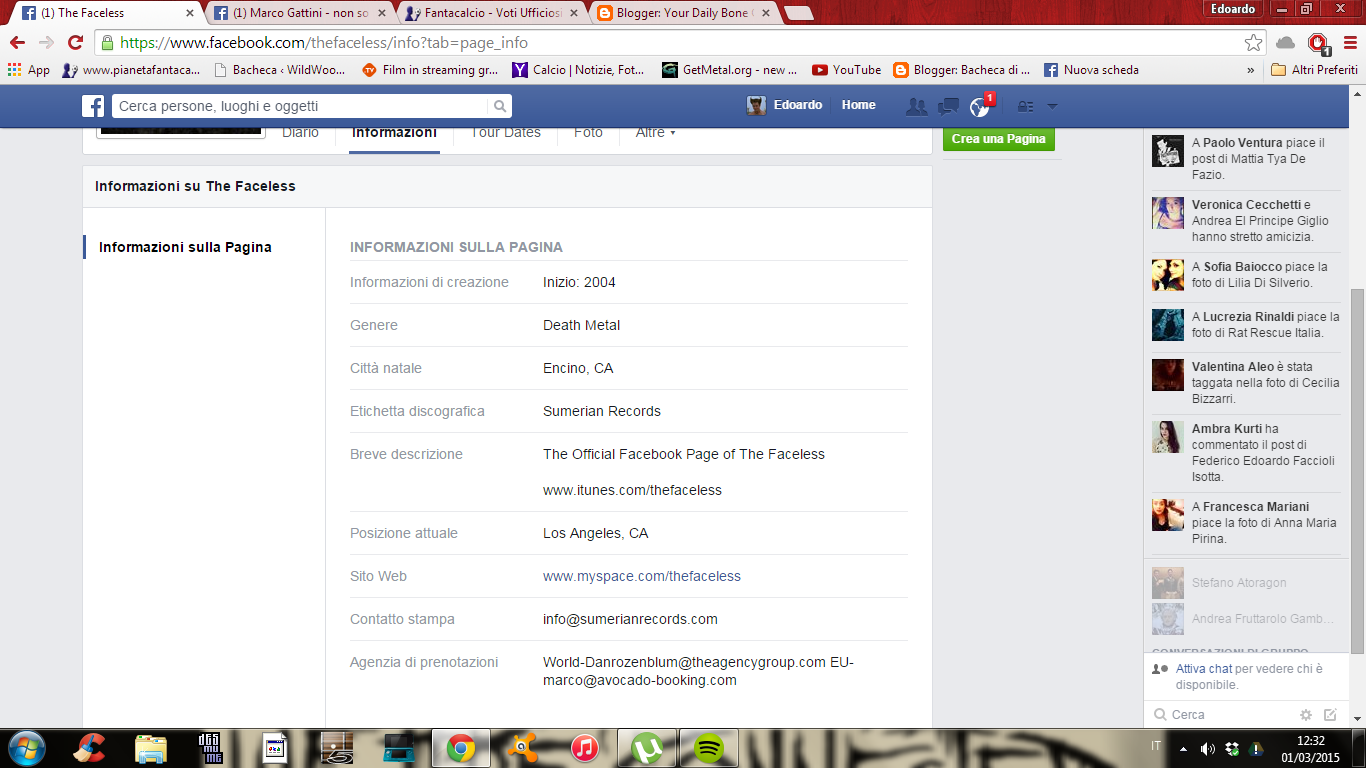Viewport: 1366px width, 768px height.
Task: Click the Crea una Pagina button
Action: coord(998,139)
